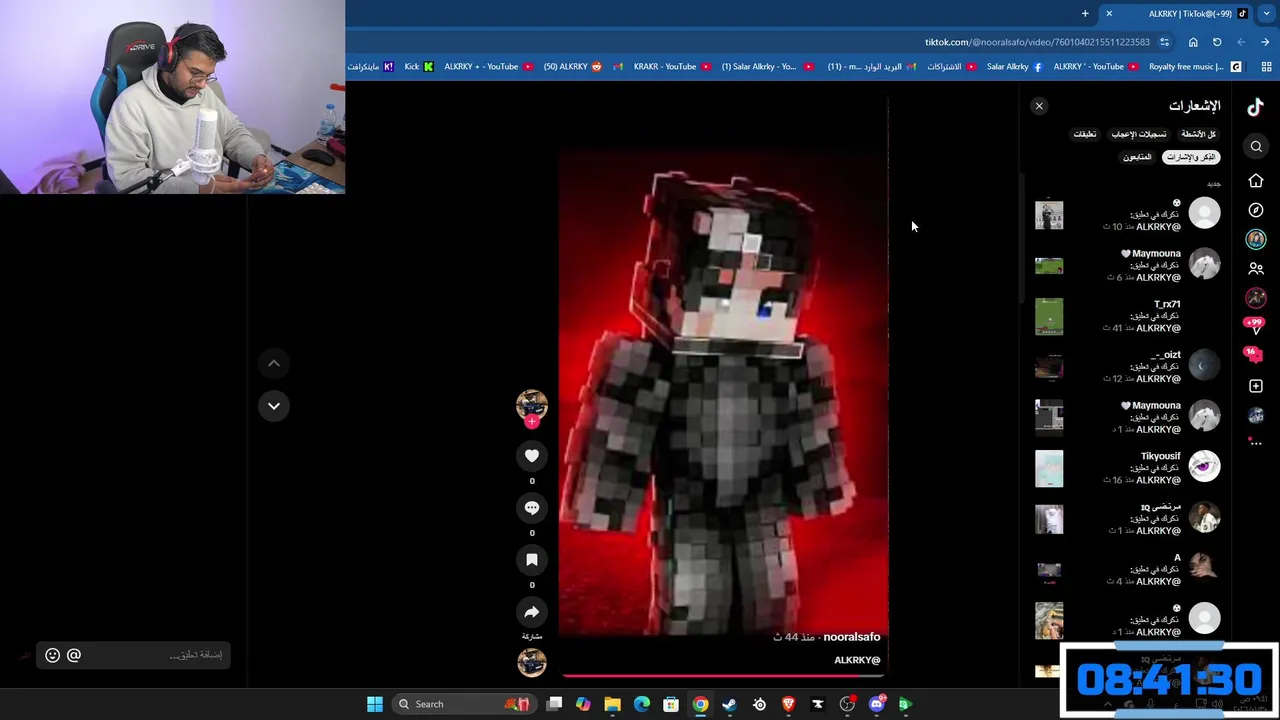Open a new browser tab

click(1085, 14)
